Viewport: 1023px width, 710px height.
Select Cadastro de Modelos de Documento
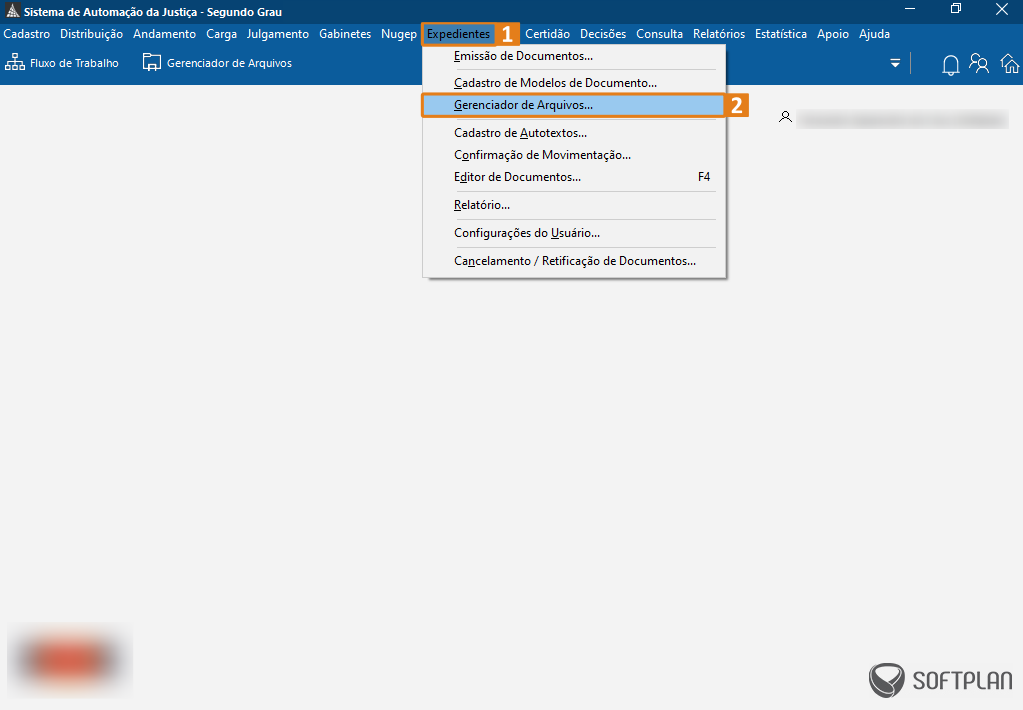pos(555,83)
